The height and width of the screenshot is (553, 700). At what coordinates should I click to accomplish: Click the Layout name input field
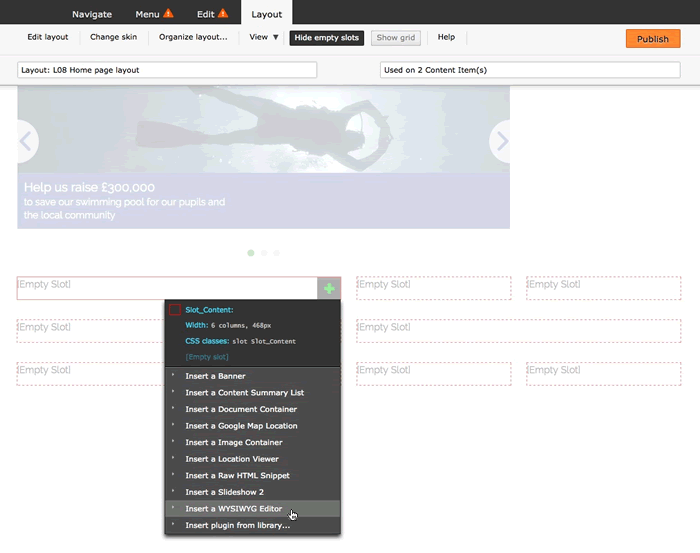click(167, 70)
